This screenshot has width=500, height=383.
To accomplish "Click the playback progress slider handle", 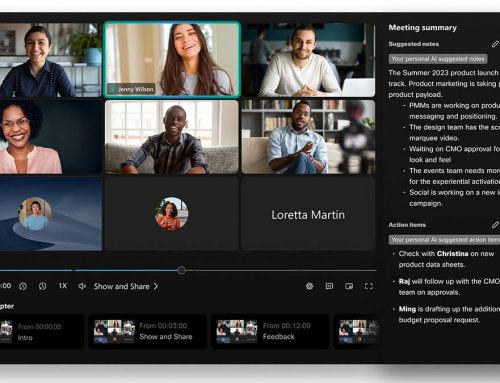I will (x=181, y=270).
